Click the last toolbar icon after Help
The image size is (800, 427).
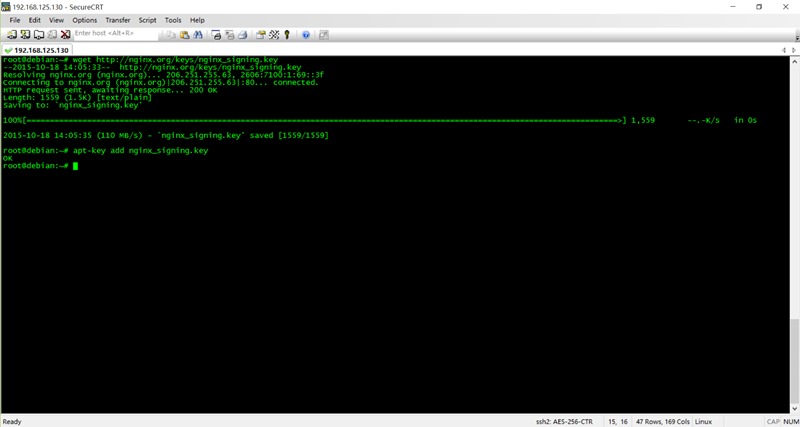point(323,35)
